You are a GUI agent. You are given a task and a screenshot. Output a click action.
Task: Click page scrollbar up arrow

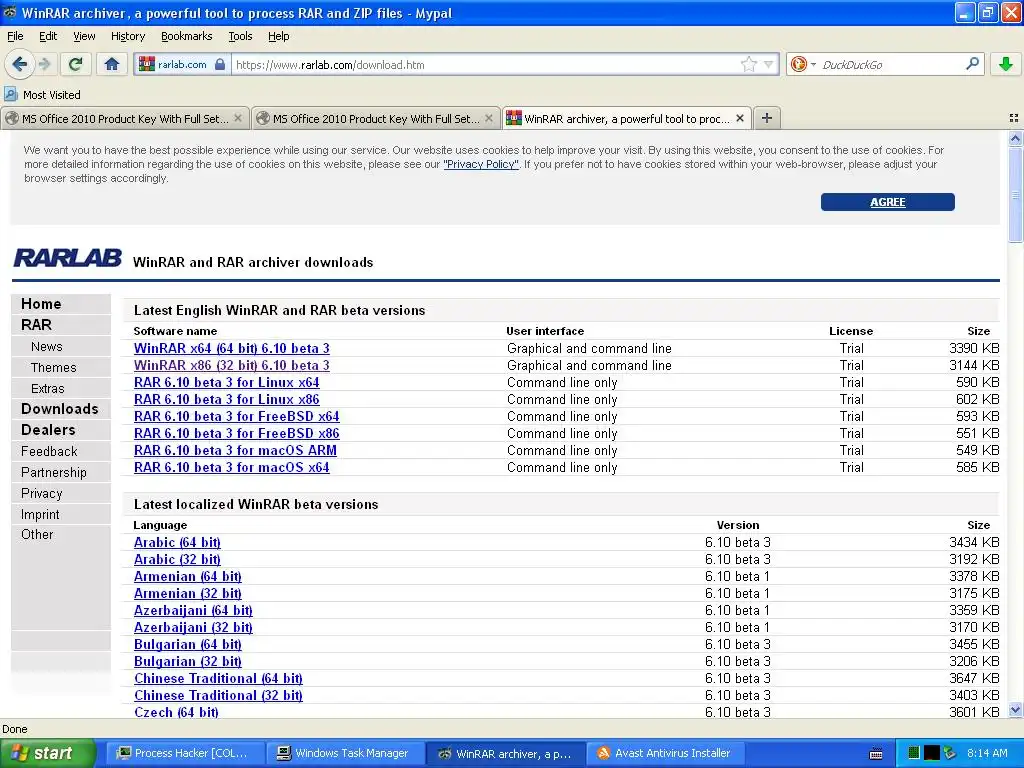tap(1015, 138)
